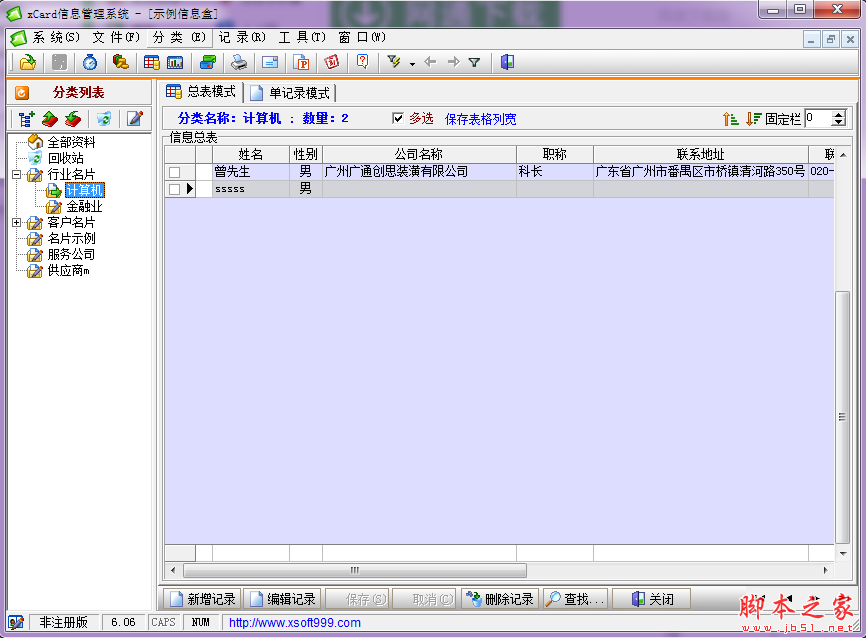Tick the checkbox for 曾先生 row
866x639 pixels.
[174, 172]
